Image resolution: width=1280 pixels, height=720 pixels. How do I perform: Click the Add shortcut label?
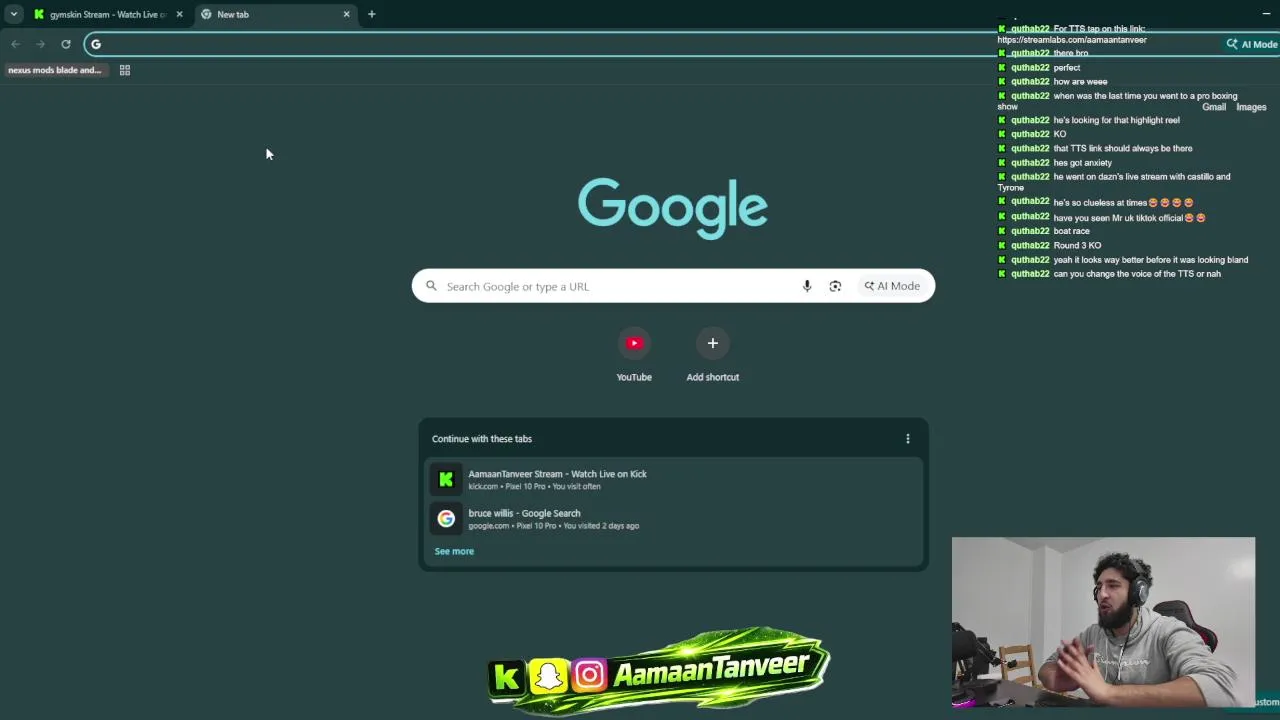point(713,377)
